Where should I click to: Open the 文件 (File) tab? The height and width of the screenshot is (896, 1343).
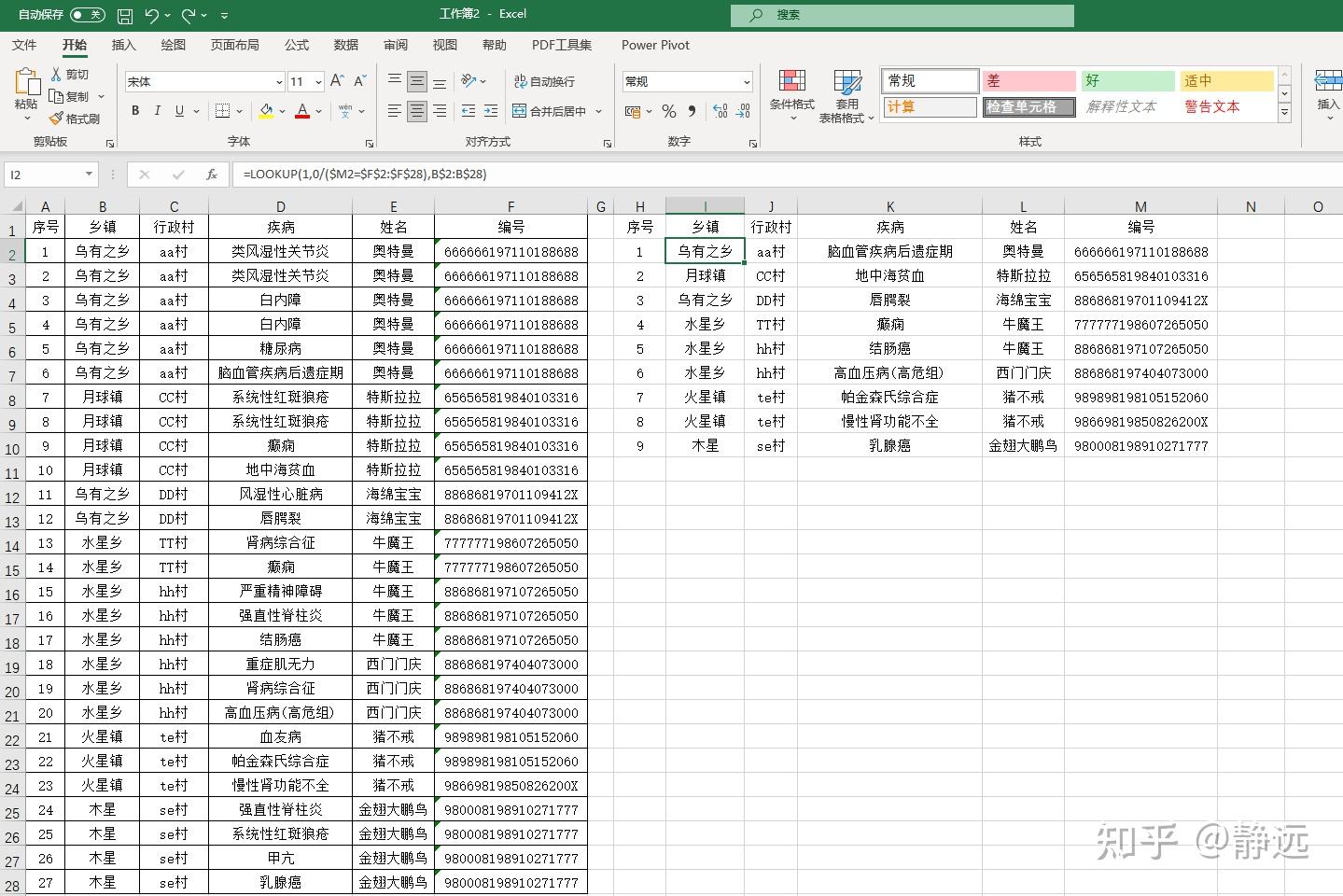(x=24, y=45)
